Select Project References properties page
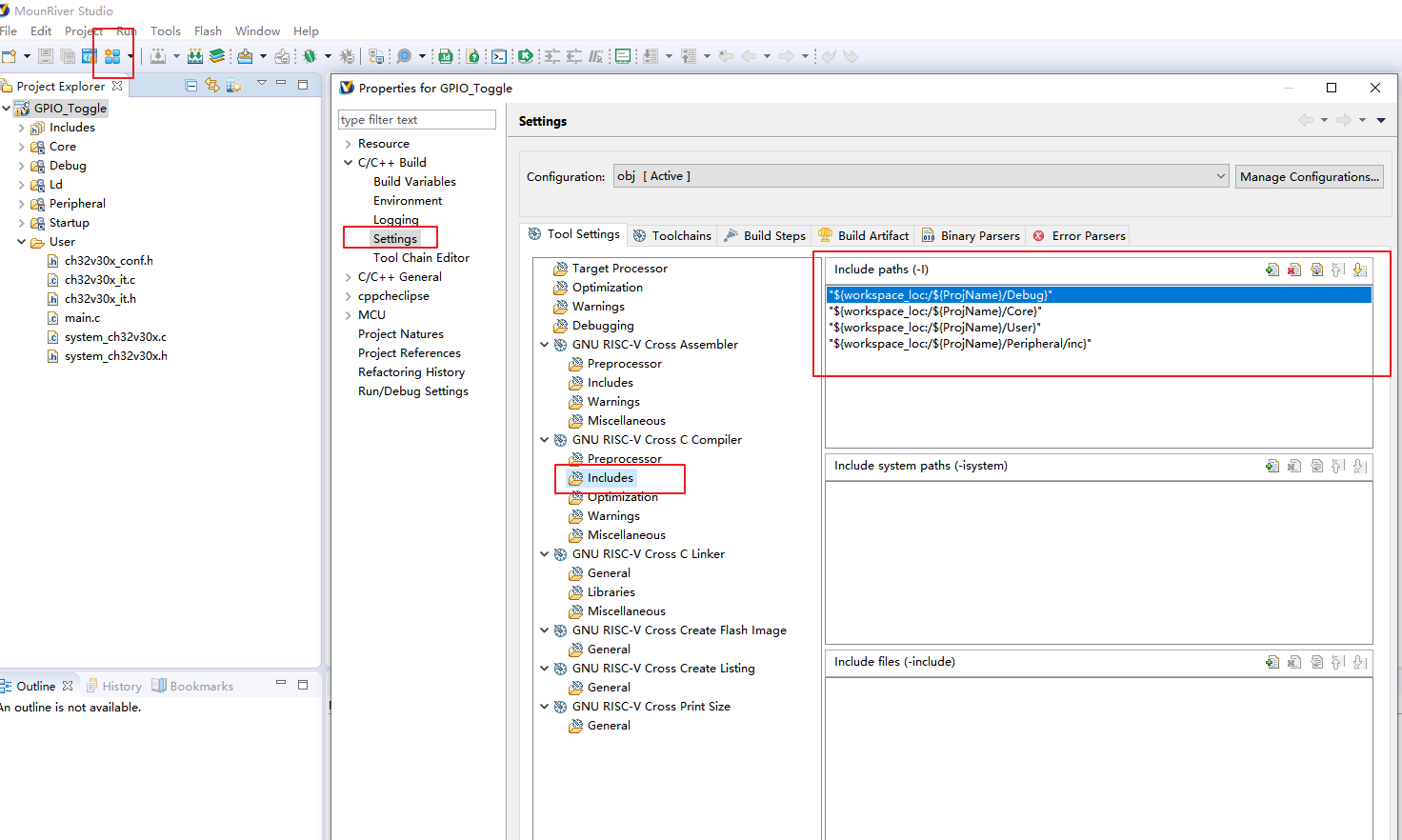The height and width of the screenshot is (840, 1402). (x=409, y=353)
